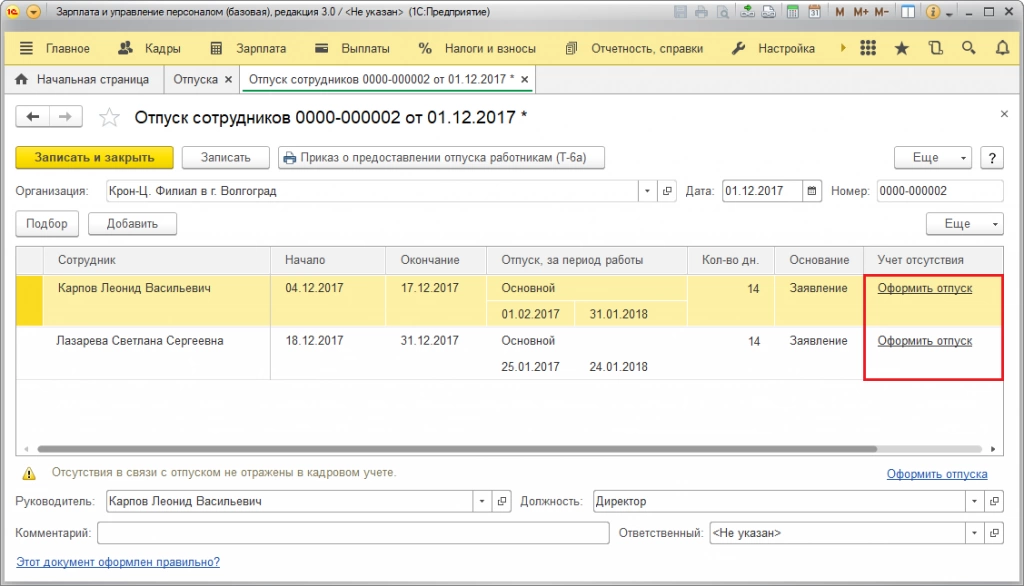Screen dimensions: 1024x586
Task: Click scrollbar right arrow in table
Action: pyautogui.click(x=993, y=449)
